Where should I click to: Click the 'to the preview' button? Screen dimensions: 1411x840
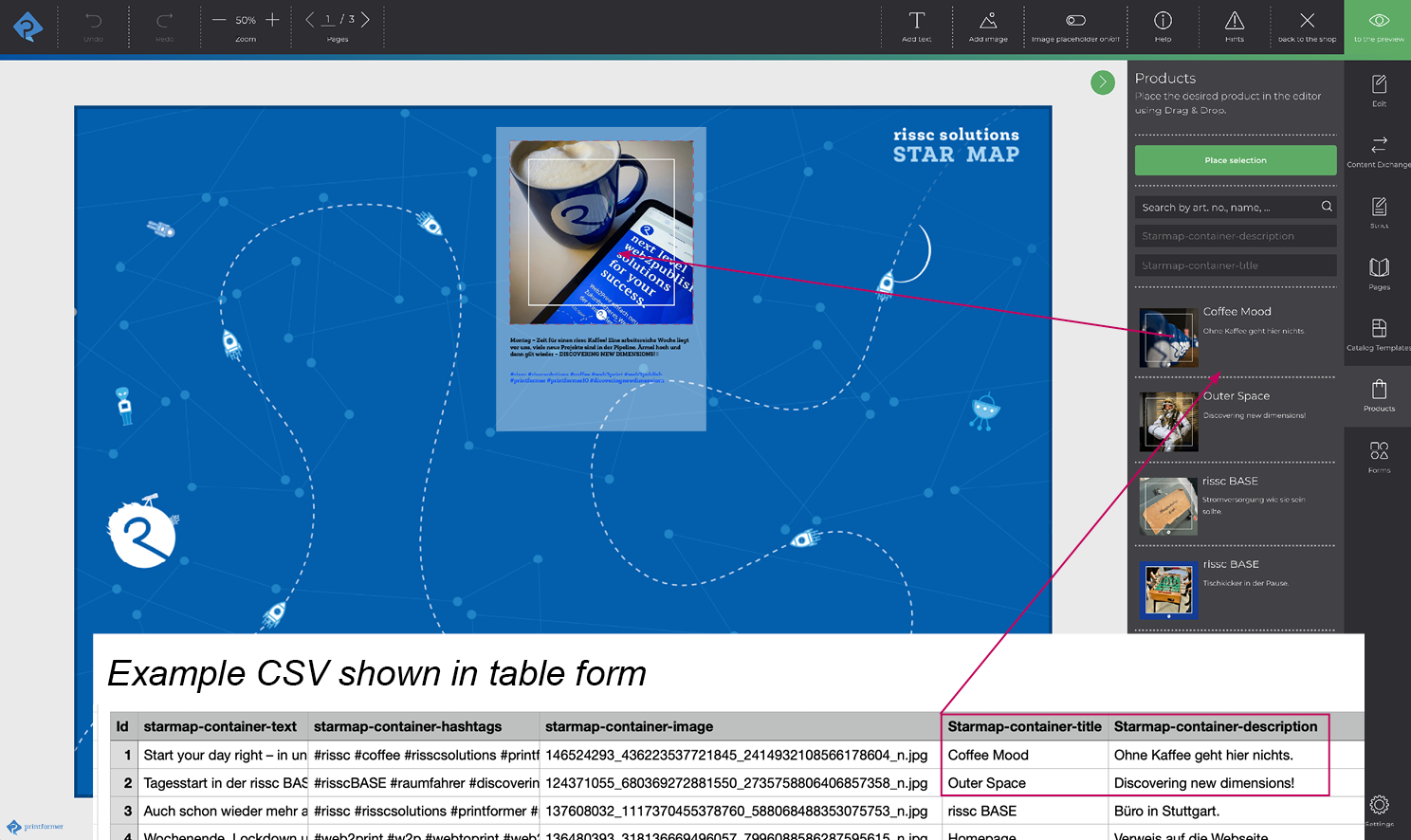click(1378, 27)
